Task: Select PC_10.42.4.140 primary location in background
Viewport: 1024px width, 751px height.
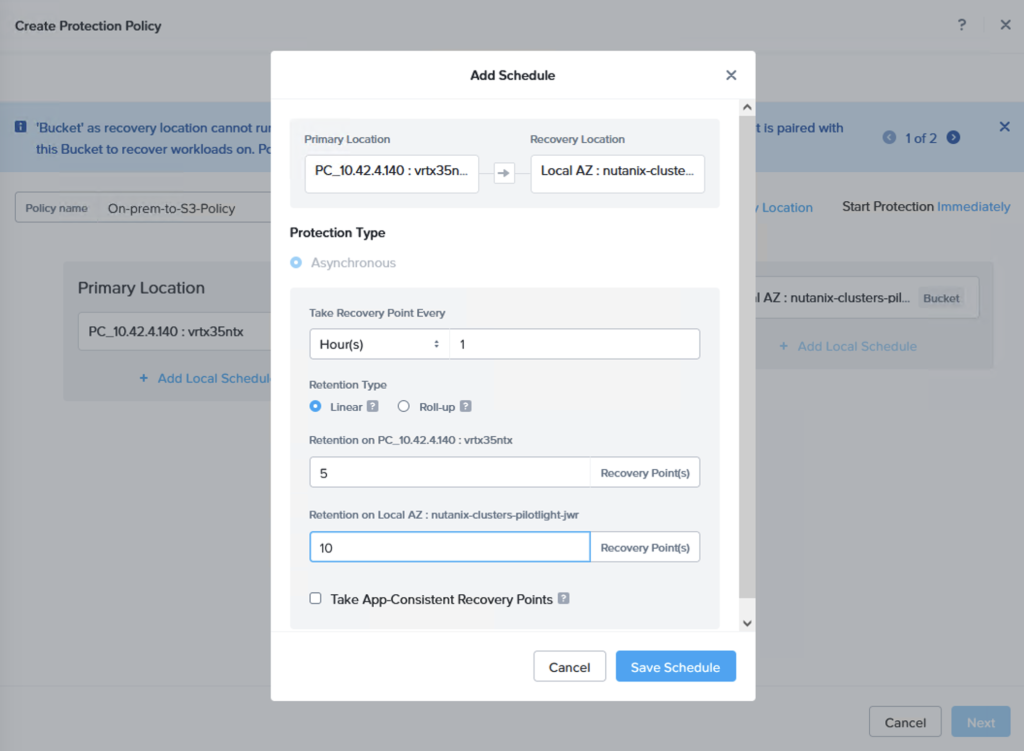Action: coord(174,331)
